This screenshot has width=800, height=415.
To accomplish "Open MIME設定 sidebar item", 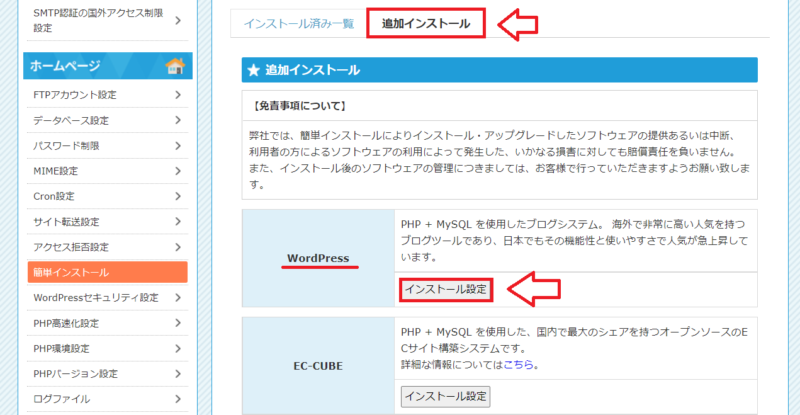I will [x=107, y=171].
